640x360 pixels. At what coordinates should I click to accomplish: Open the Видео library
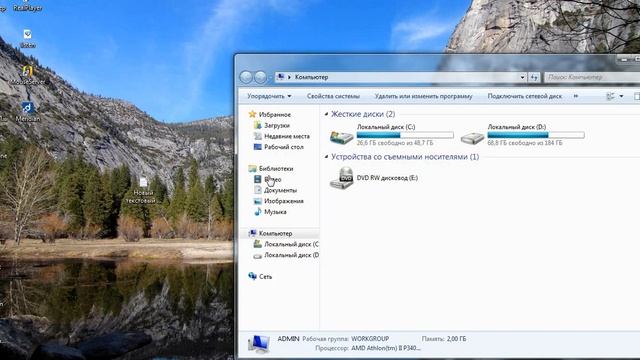268,179
